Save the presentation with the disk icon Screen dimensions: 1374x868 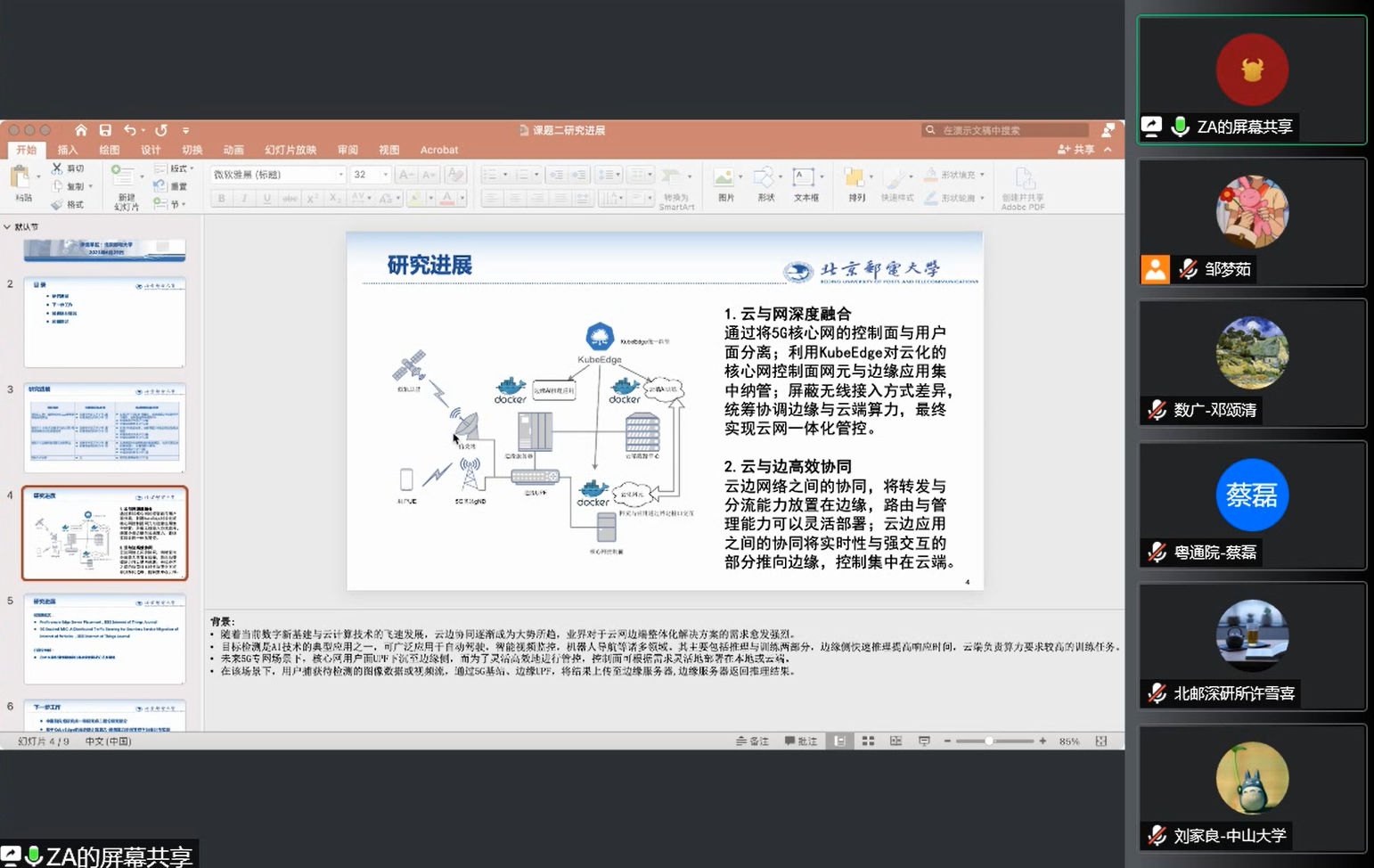click(x=105, y=130)
